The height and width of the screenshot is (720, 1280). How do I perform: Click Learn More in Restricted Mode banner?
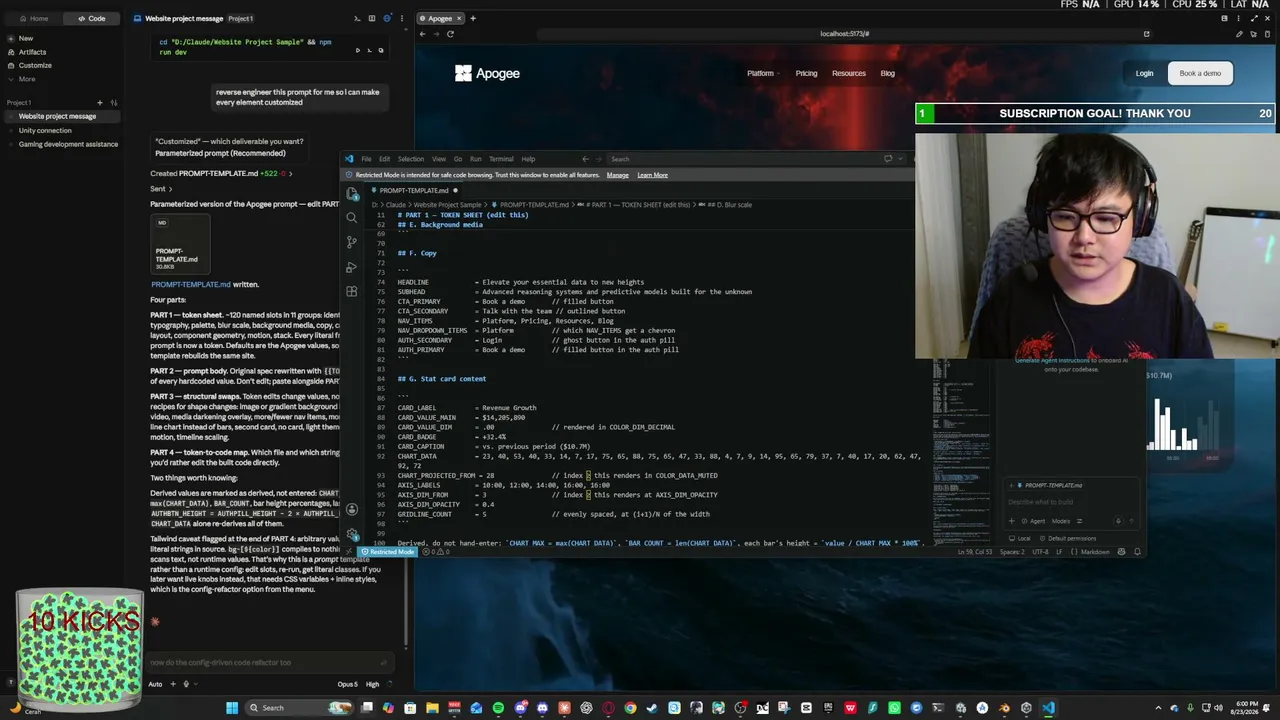point(652,175)
